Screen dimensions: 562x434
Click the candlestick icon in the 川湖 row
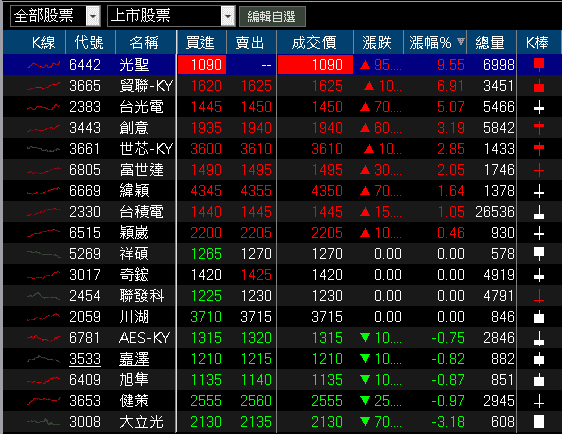coord(539,317)
